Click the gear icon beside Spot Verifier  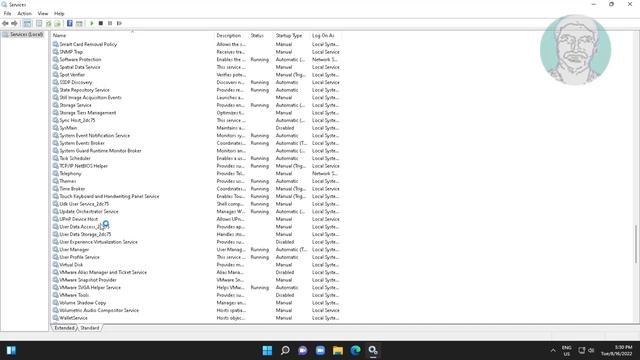[x=56, y=75]
